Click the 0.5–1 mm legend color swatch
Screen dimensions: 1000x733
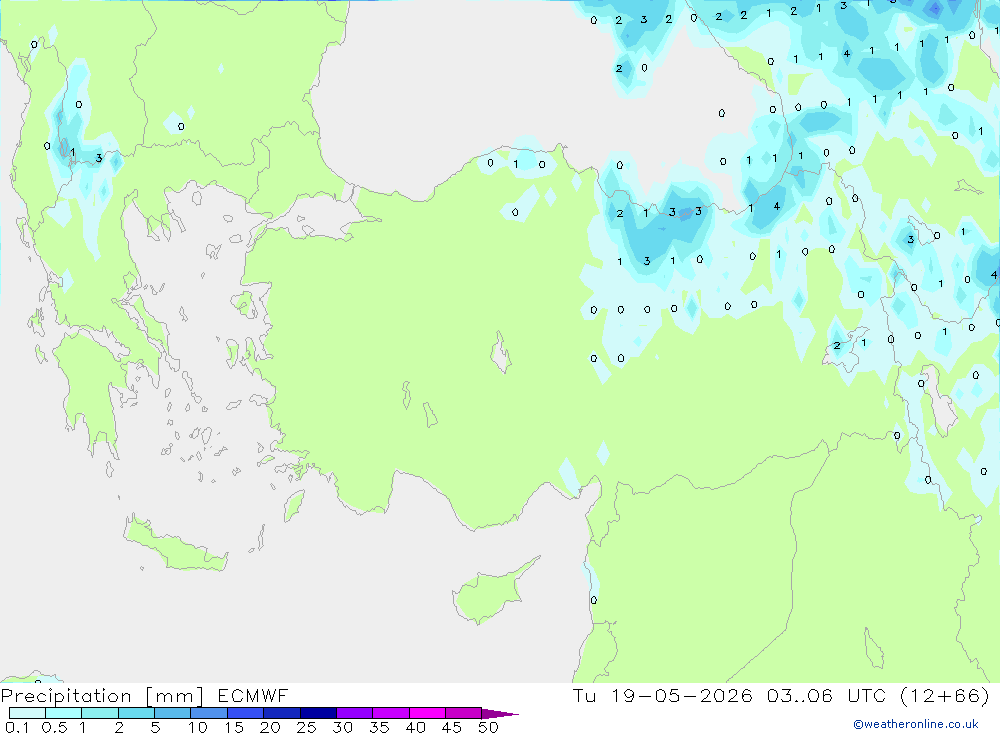click(63, 713)
